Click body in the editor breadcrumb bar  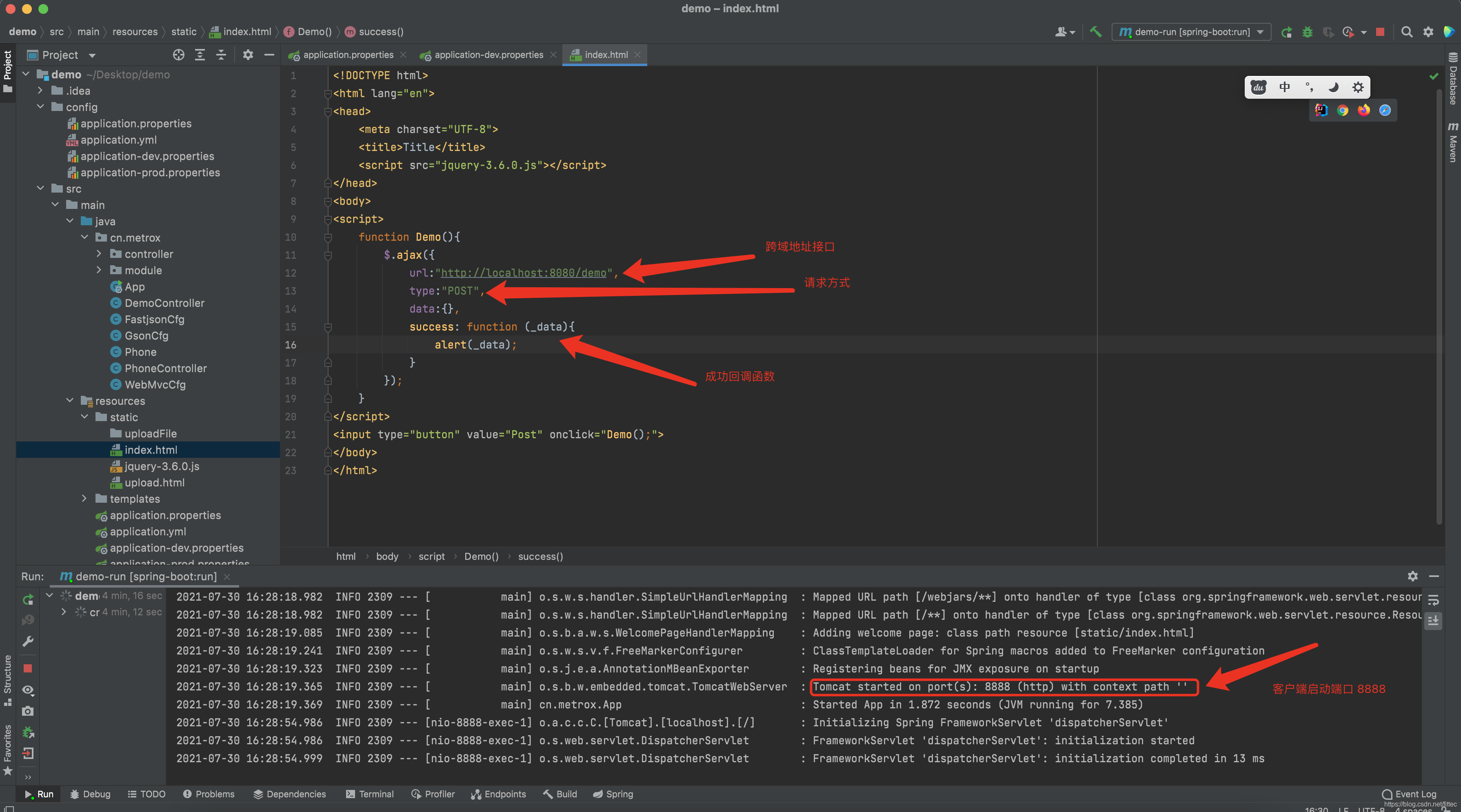tap(387, 556)
